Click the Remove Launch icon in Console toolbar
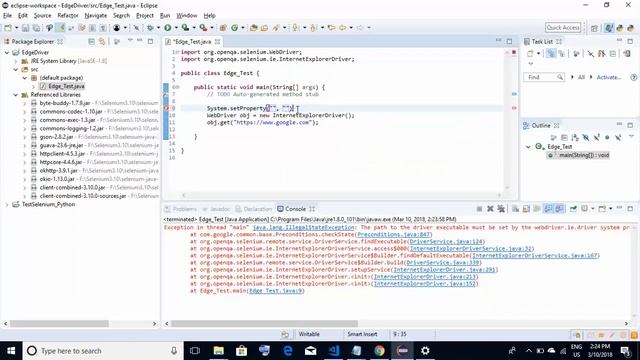Screen dimensions: 640x360 click(x=490, y=209)
